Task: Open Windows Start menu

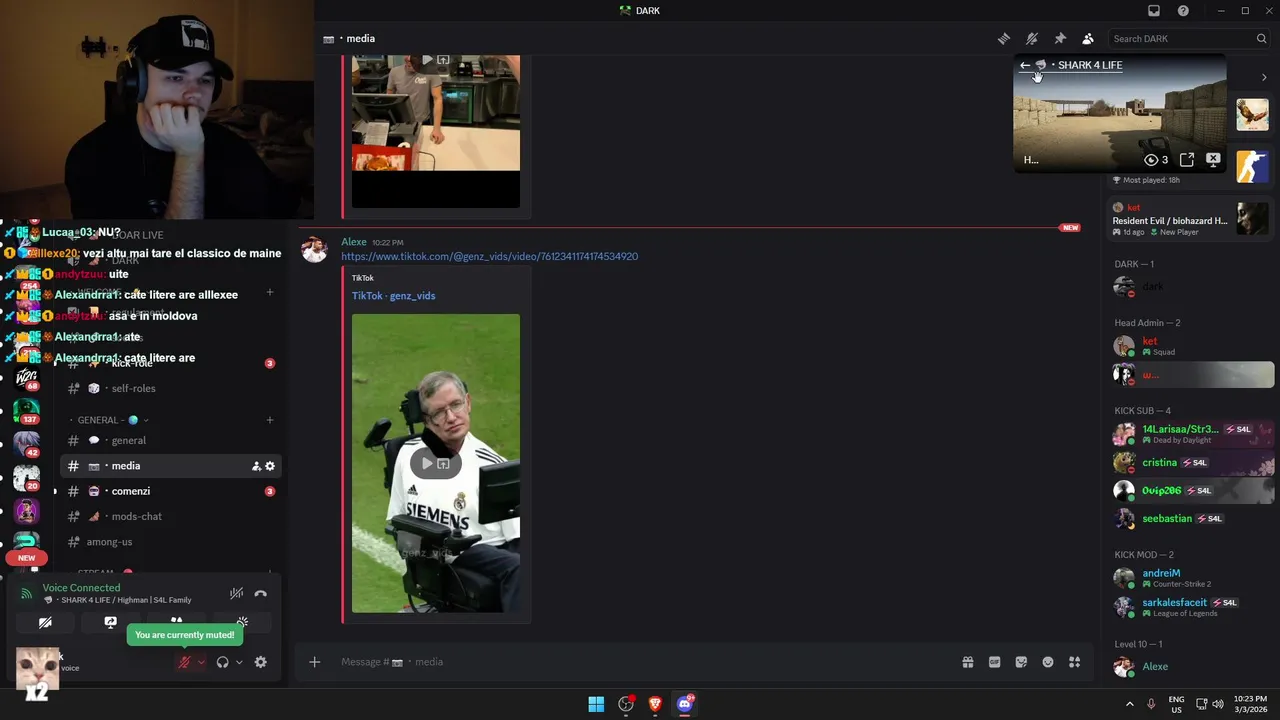Action: point(596,704)
